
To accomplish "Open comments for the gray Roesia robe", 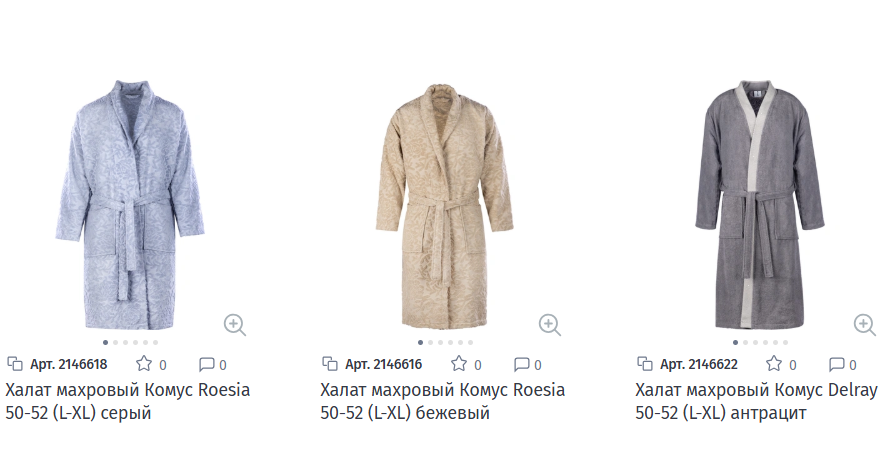I will (206, 364).
